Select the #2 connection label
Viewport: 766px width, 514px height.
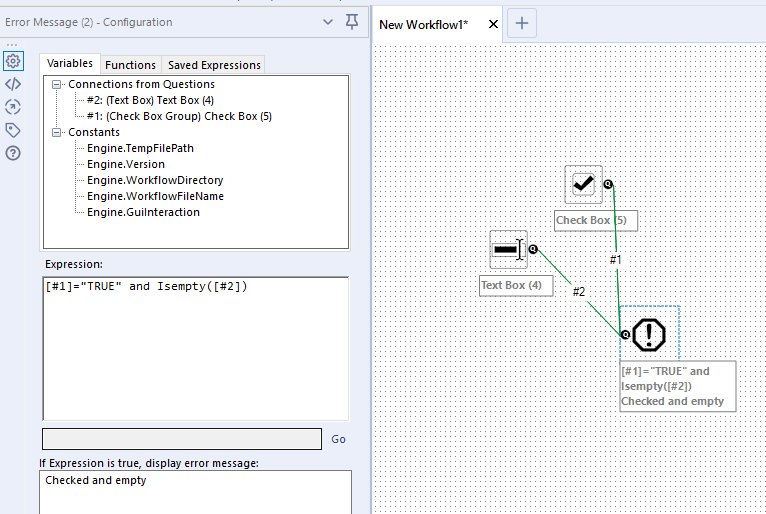(578, 292)
